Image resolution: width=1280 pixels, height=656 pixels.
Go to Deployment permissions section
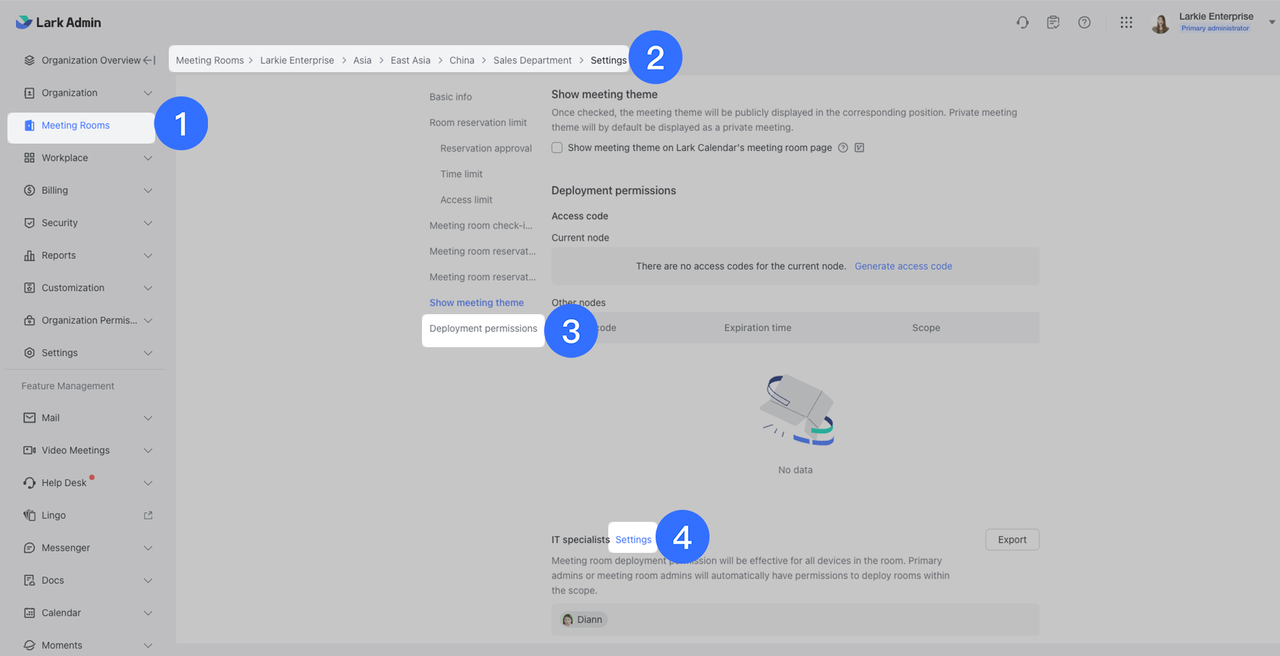483,328
